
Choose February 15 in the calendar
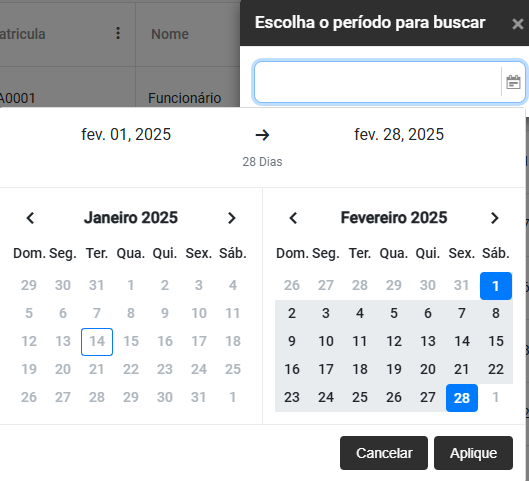496,342
